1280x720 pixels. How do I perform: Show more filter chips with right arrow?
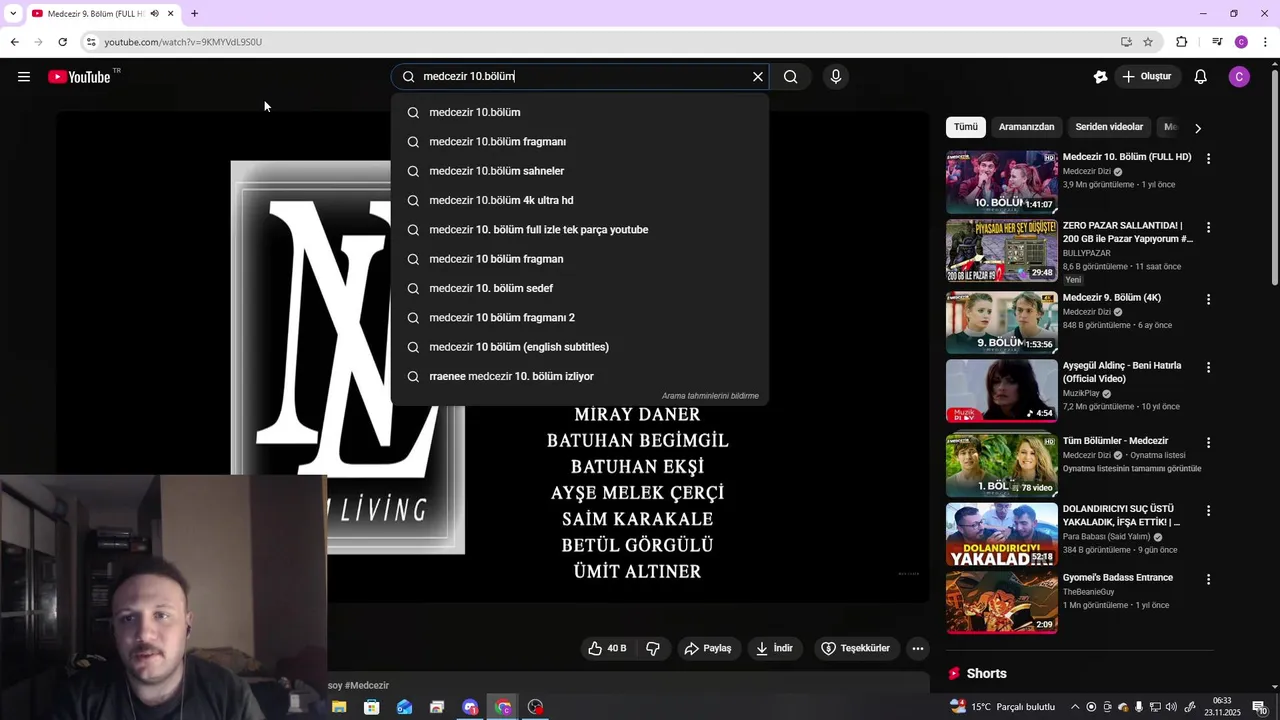(1198, 128)
